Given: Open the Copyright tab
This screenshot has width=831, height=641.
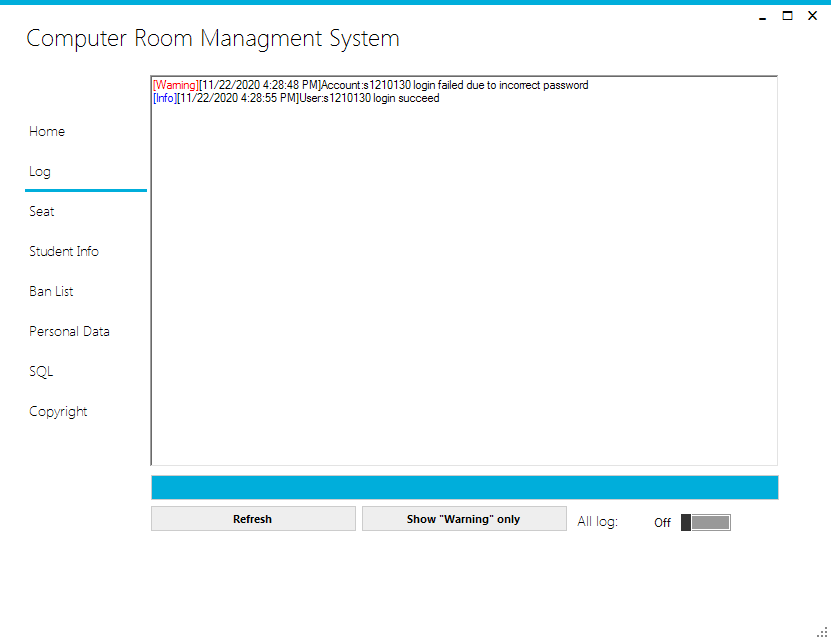Looking at the screenshot, I should pos(58,411).
